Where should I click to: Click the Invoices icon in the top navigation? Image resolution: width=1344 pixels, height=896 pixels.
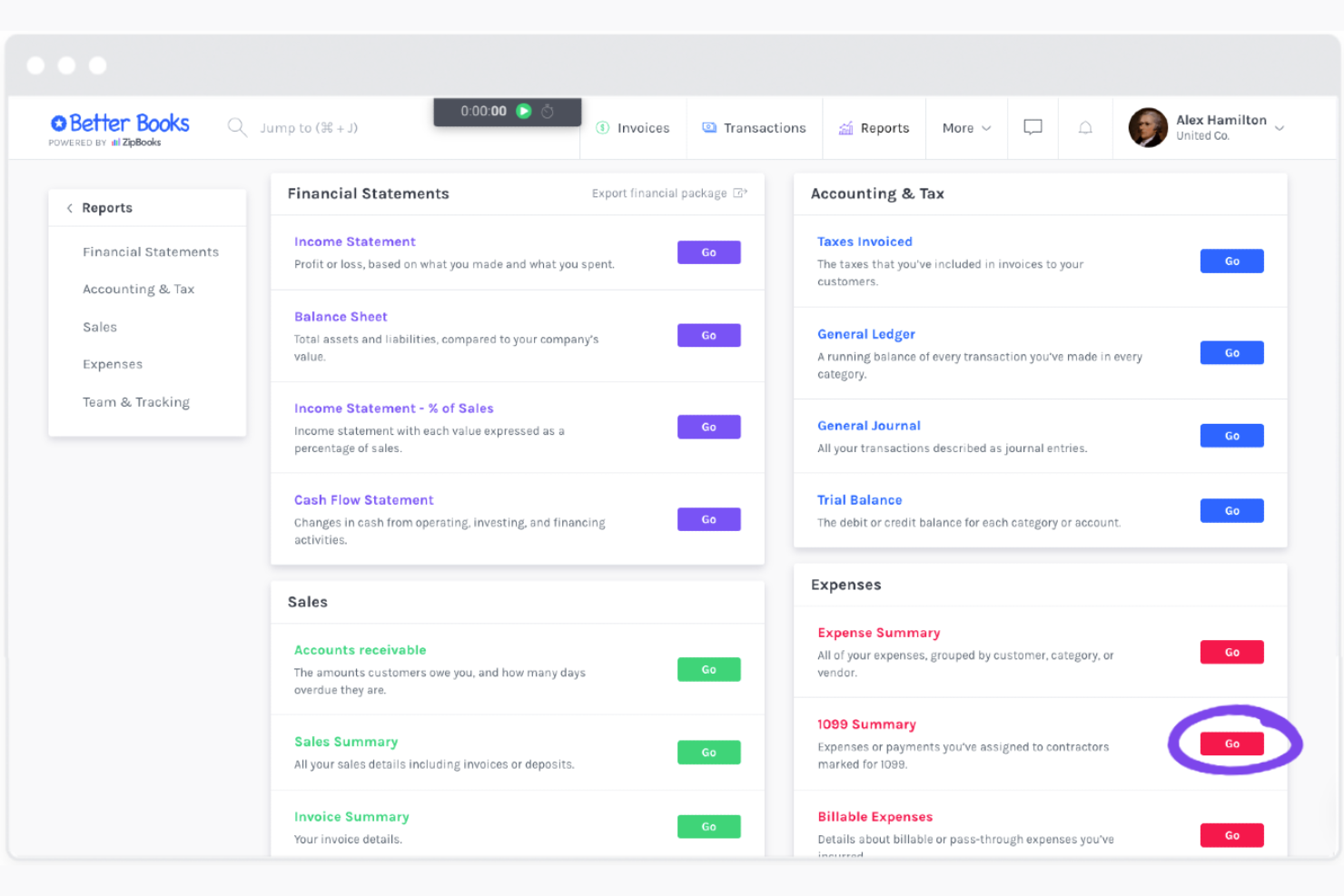602,127
